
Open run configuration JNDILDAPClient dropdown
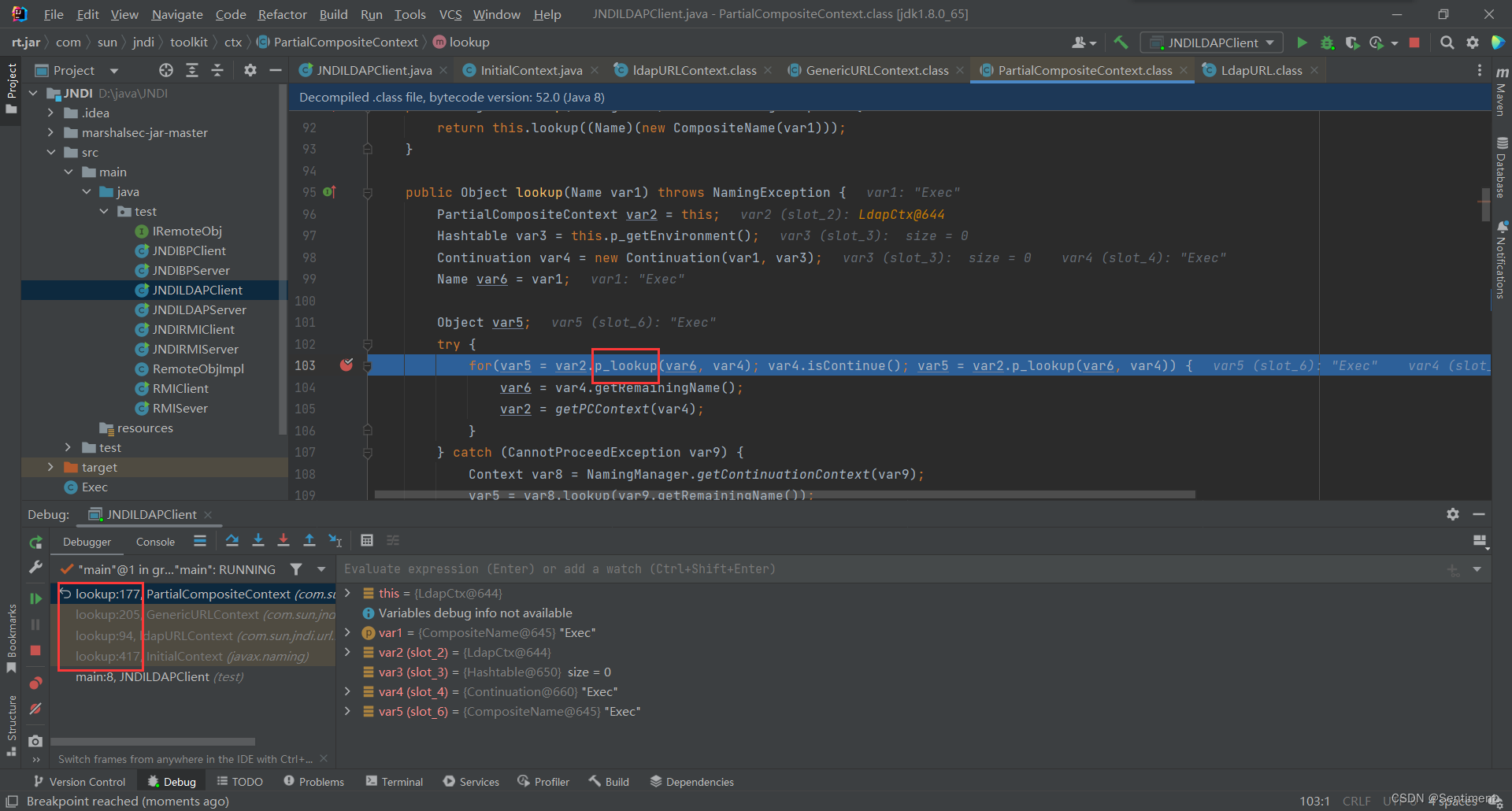coord(1213,43)
